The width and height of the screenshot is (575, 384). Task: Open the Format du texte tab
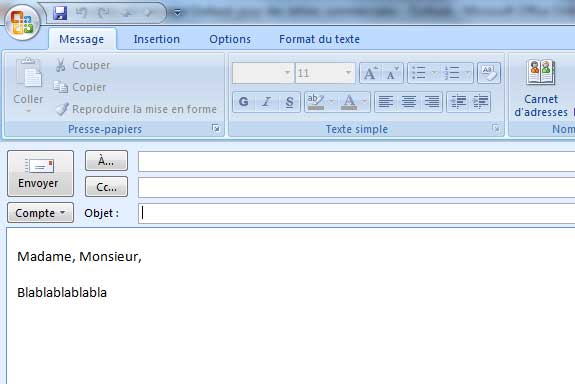tap(319, 39)
